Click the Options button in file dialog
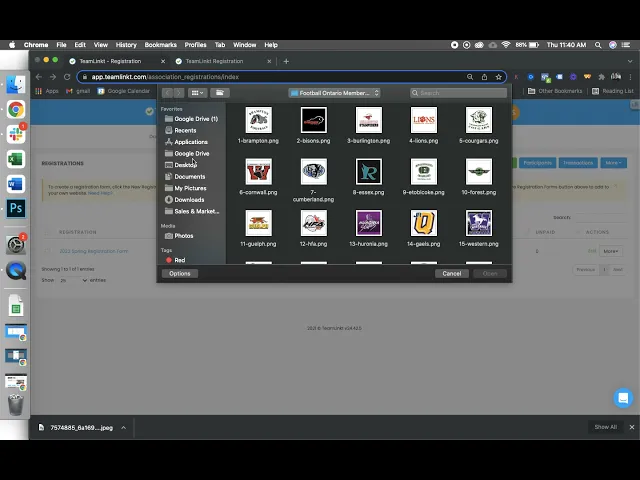 (180, 273)
